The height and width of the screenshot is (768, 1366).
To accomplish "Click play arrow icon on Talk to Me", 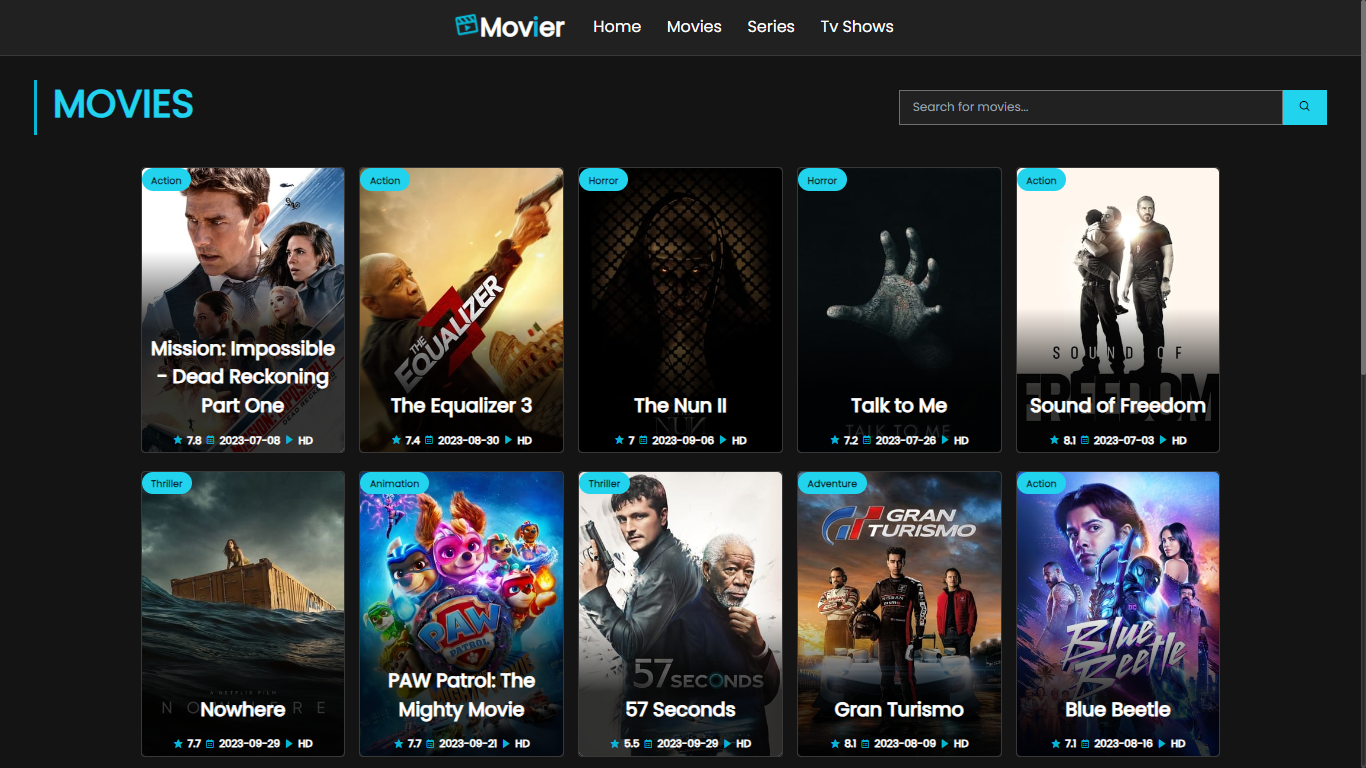I will click(x=946, y=440).
